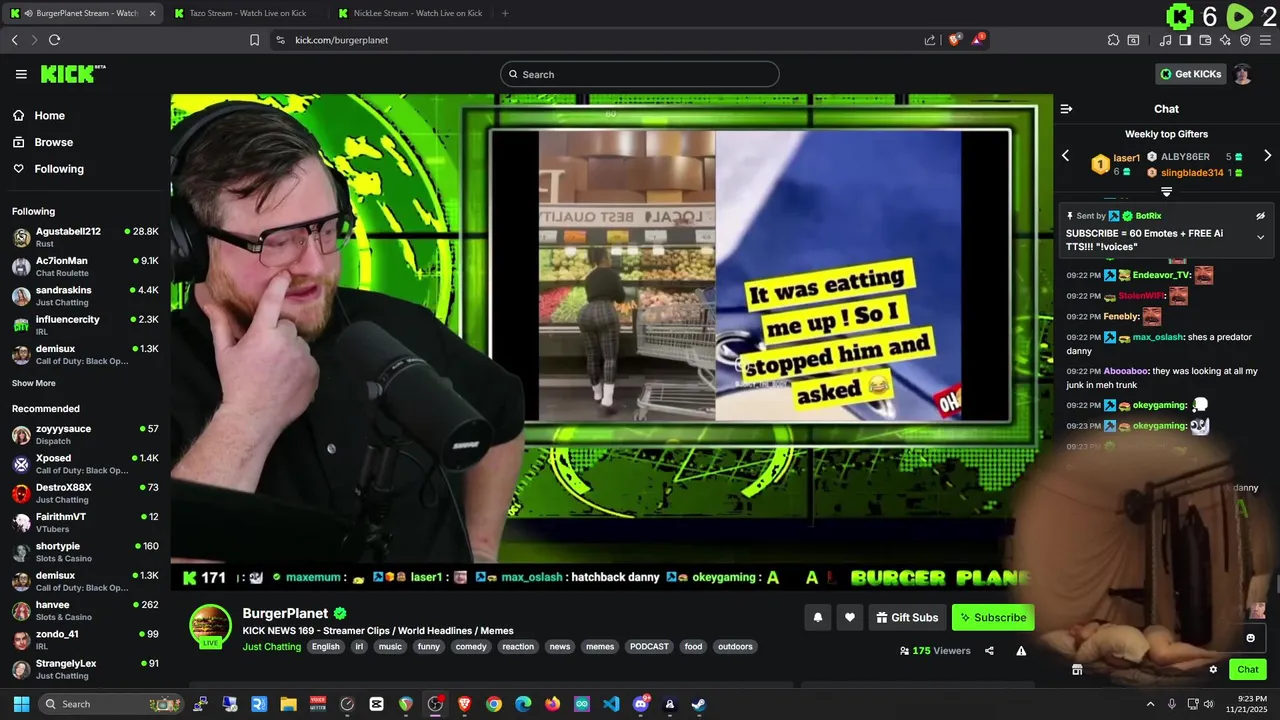Image resolution: width=1280 pixels, height=720 pixels.
Task: Open zoyyysauce recommended channel
Action: (85, 434)
